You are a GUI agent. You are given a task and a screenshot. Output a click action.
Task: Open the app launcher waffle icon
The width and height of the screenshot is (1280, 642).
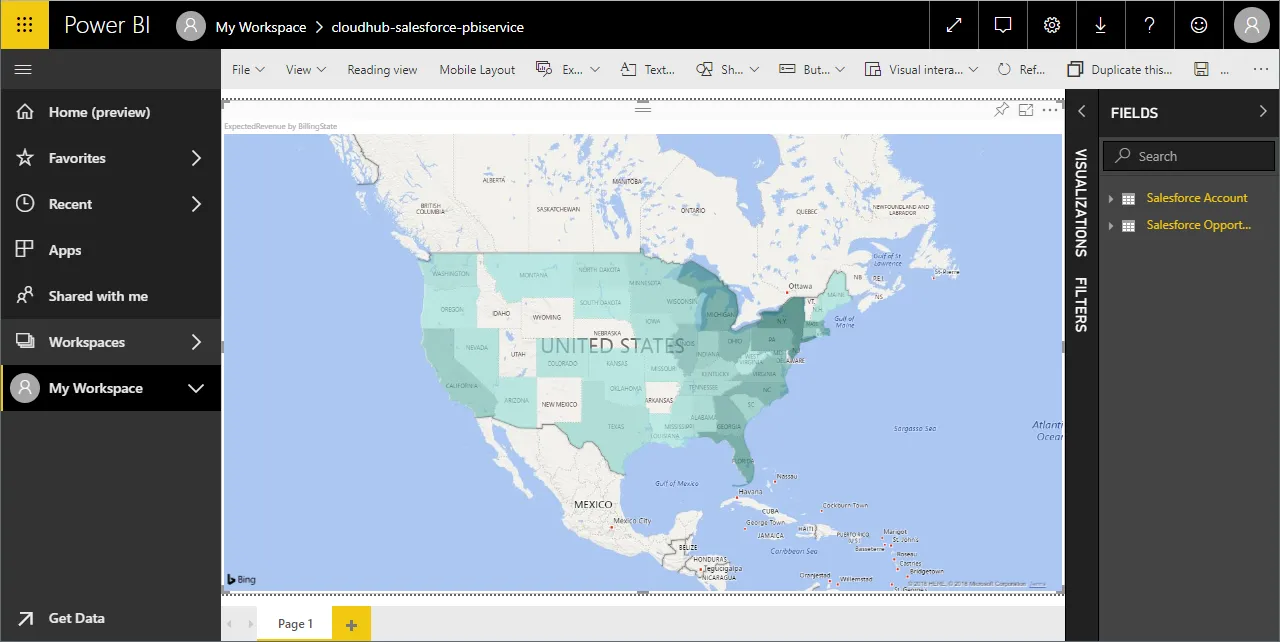pos(25,25)
